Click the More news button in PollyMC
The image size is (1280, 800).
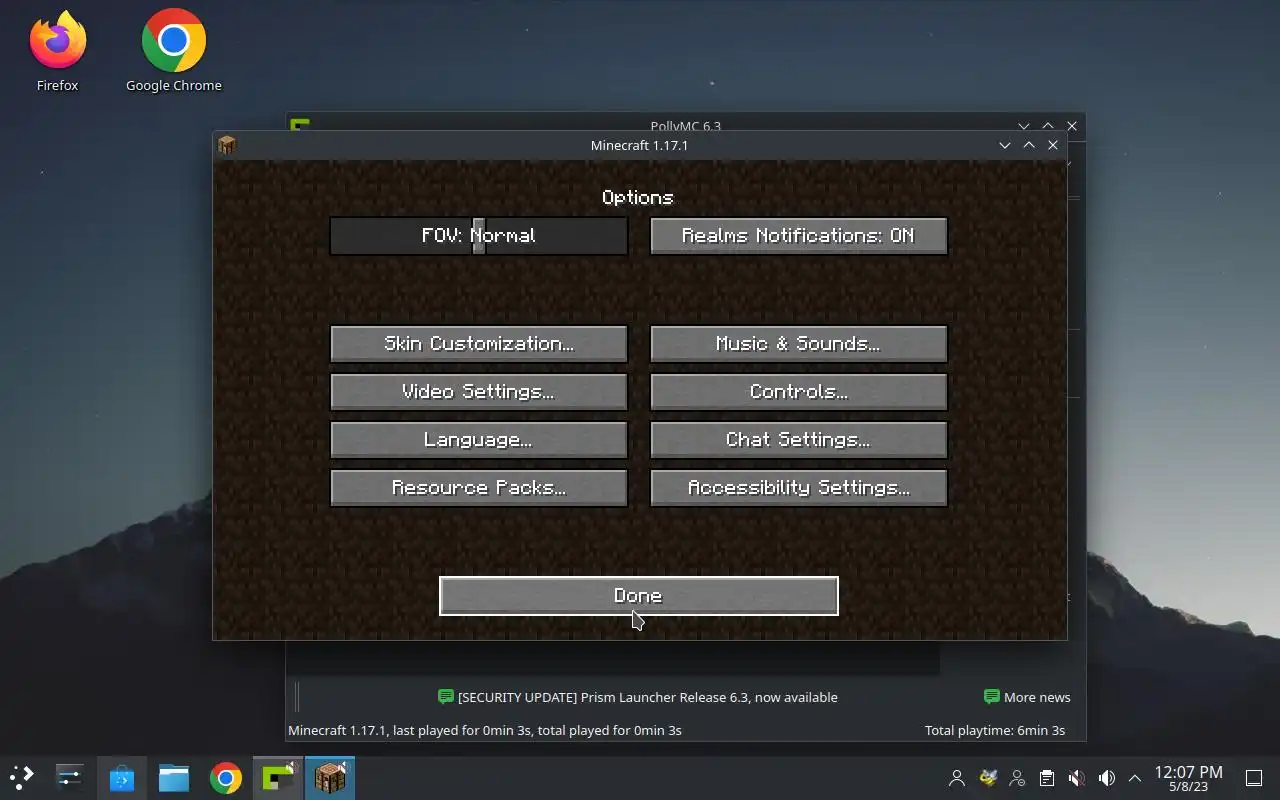(x=1027, y=697)
